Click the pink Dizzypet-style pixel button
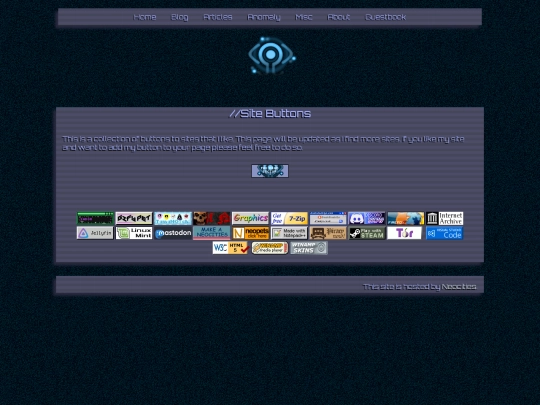Image resolution: width=540 pixels, height=405 pixels. tap(134, 218)
